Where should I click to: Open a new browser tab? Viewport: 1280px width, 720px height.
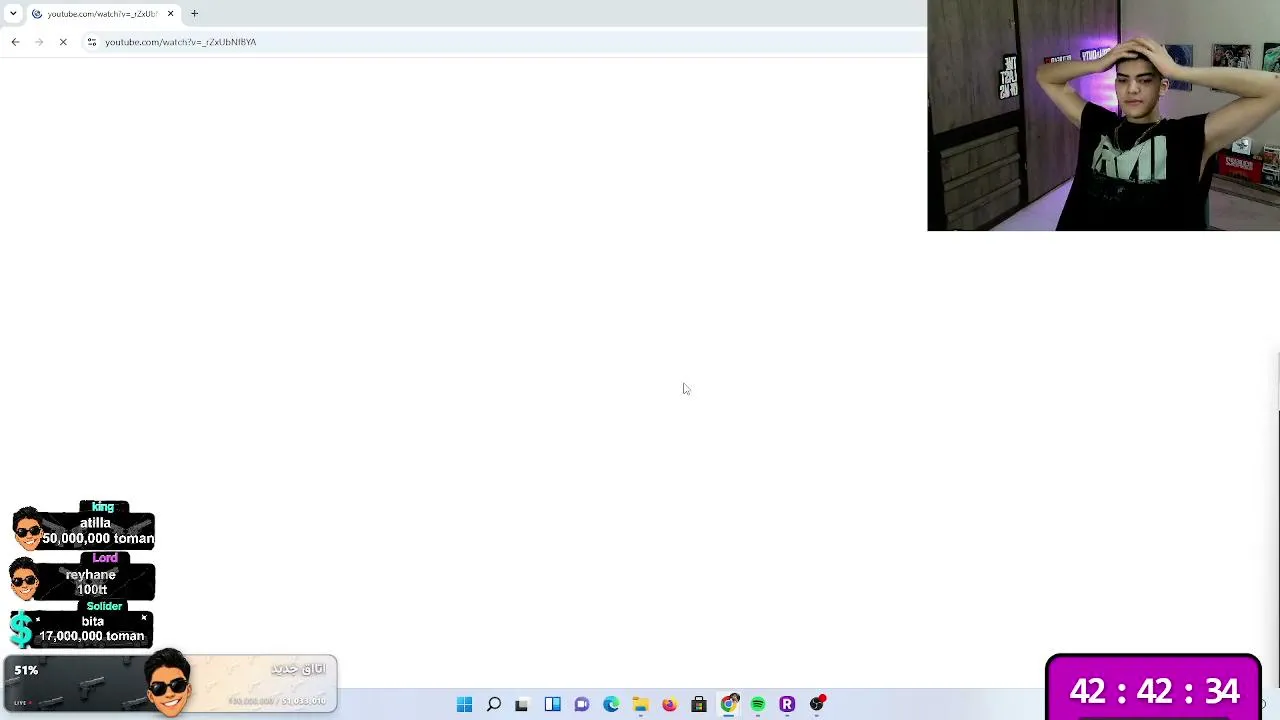click(x=195, y=14)
